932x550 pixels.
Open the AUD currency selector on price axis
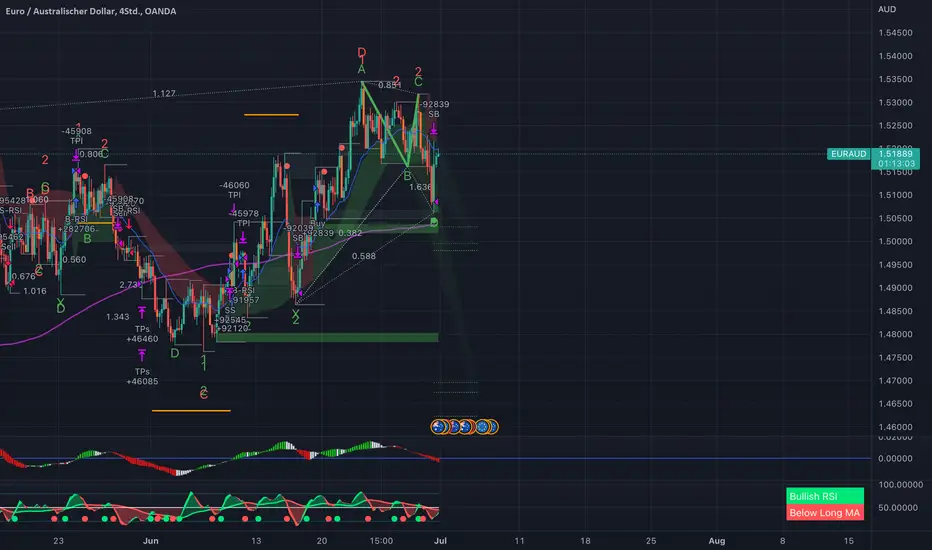click(x=887, y=9)
